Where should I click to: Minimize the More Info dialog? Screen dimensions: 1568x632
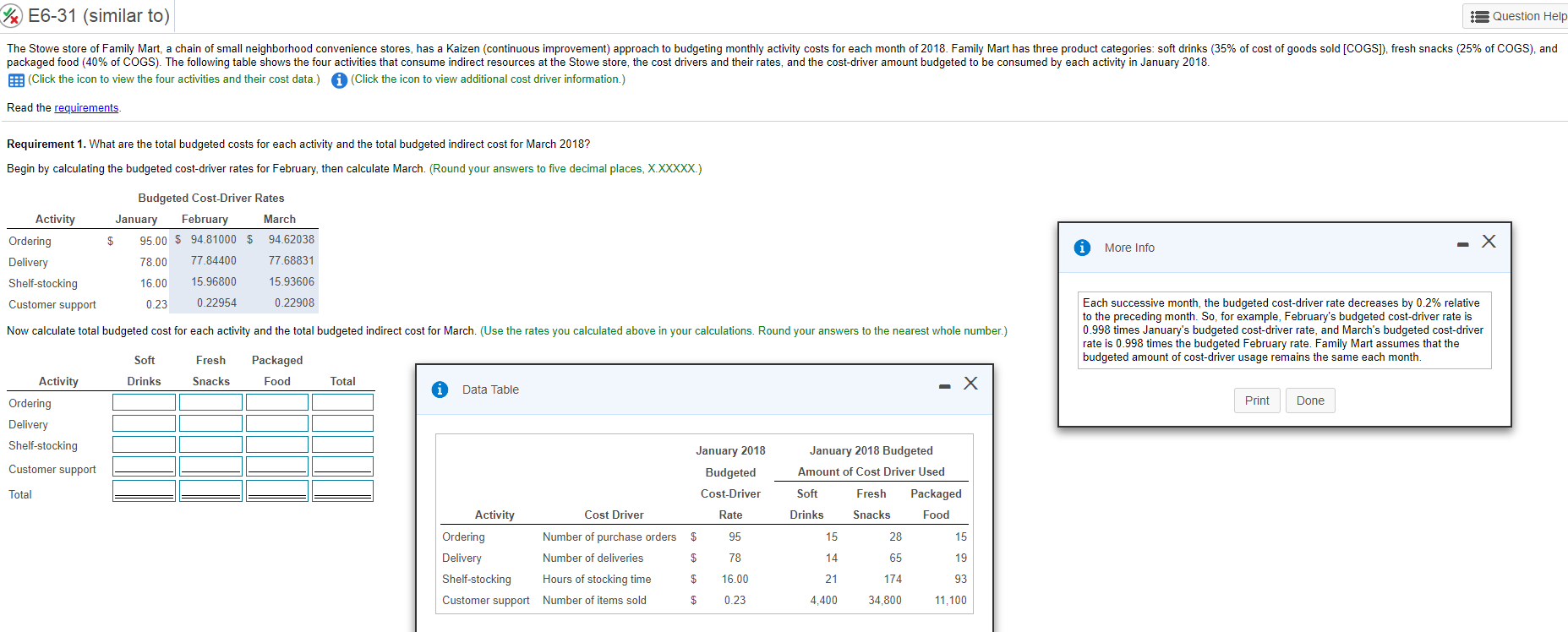coord(1462,245)
